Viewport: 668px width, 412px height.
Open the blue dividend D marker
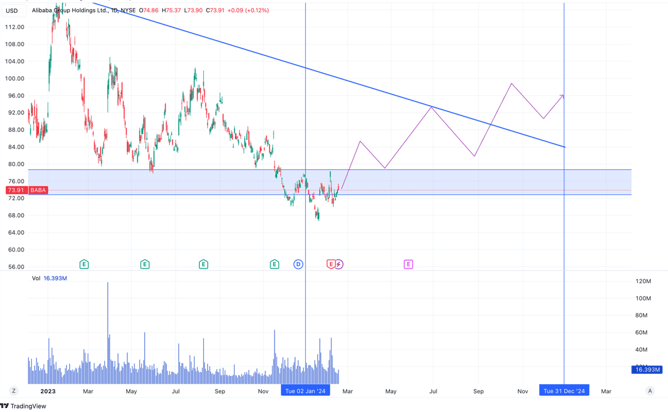[298, 264]
